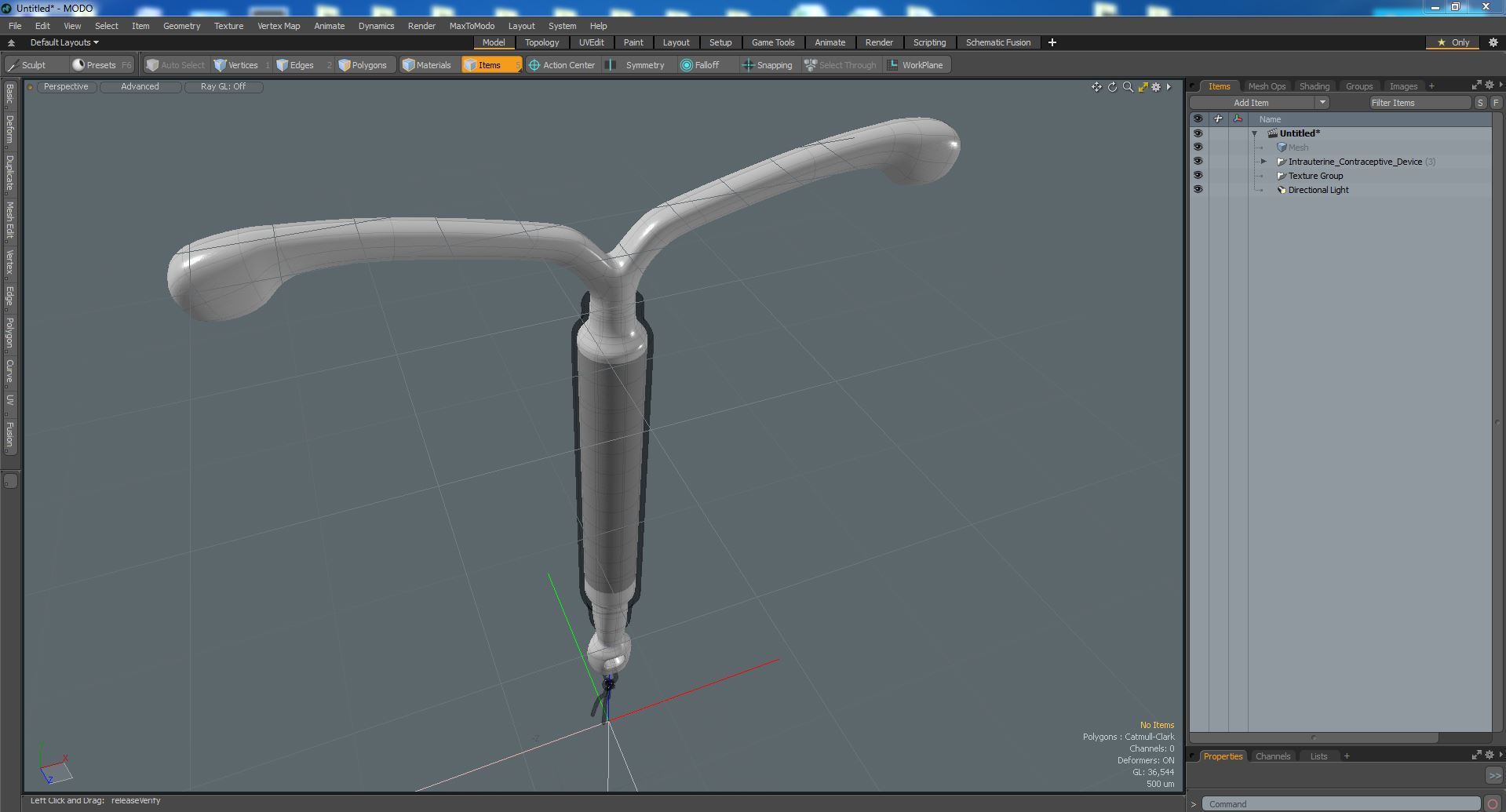The width and height of the screenshot is (1506, 812).
Task: Activate Items selection mode
Action: tap(491, 65)
